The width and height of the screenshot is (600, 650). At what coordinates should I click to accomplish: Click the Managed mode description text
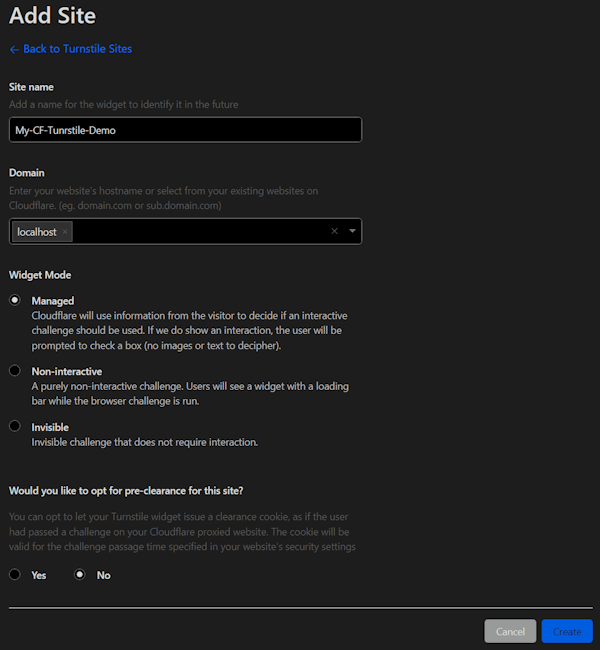(x=190, y=330)
